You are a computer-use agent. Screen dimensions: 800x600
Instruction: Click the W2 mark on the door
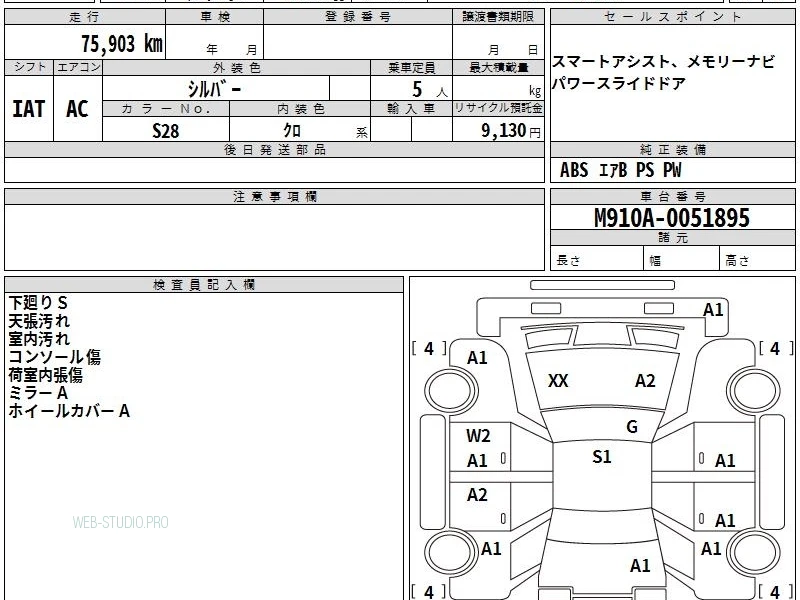478,436
